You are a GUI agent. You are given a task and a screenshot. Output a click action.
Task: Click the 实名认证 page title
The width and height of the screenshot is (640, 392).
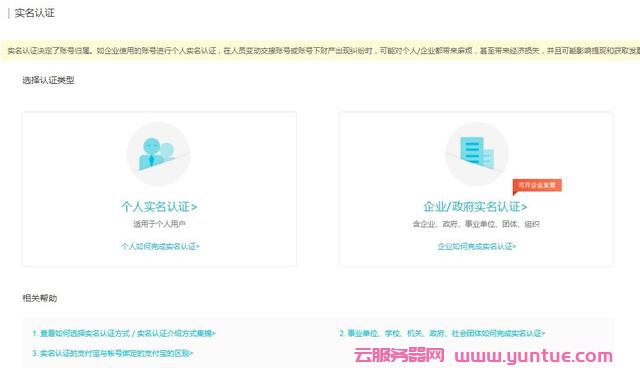tap(34, 13)
